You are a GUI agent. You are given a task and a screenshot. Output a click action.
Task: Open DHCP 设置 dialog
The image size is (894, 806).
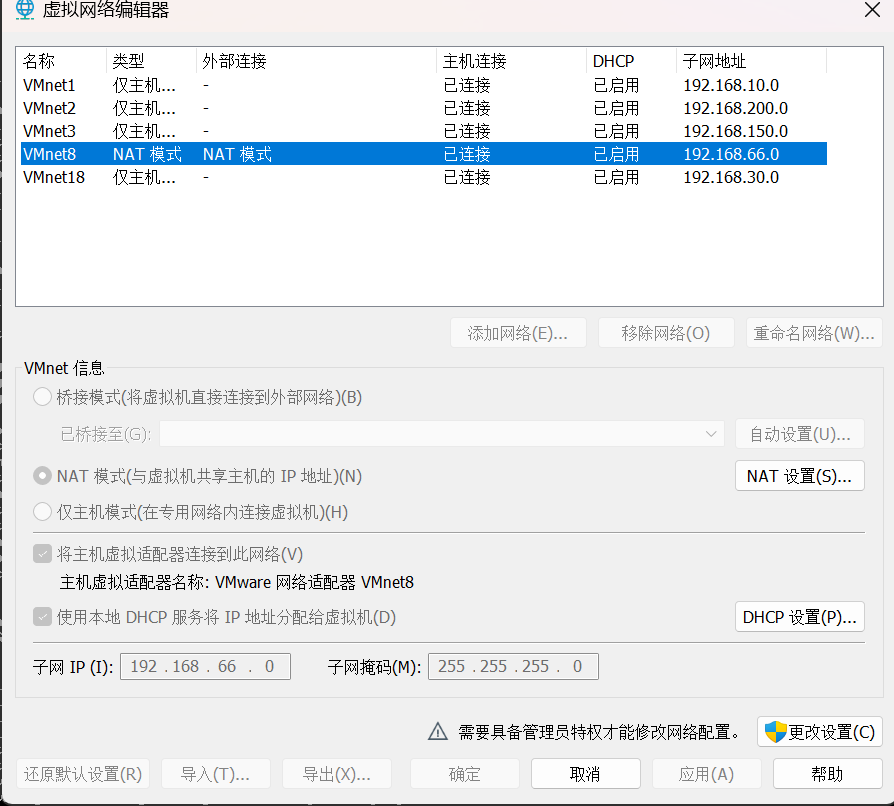799,617
